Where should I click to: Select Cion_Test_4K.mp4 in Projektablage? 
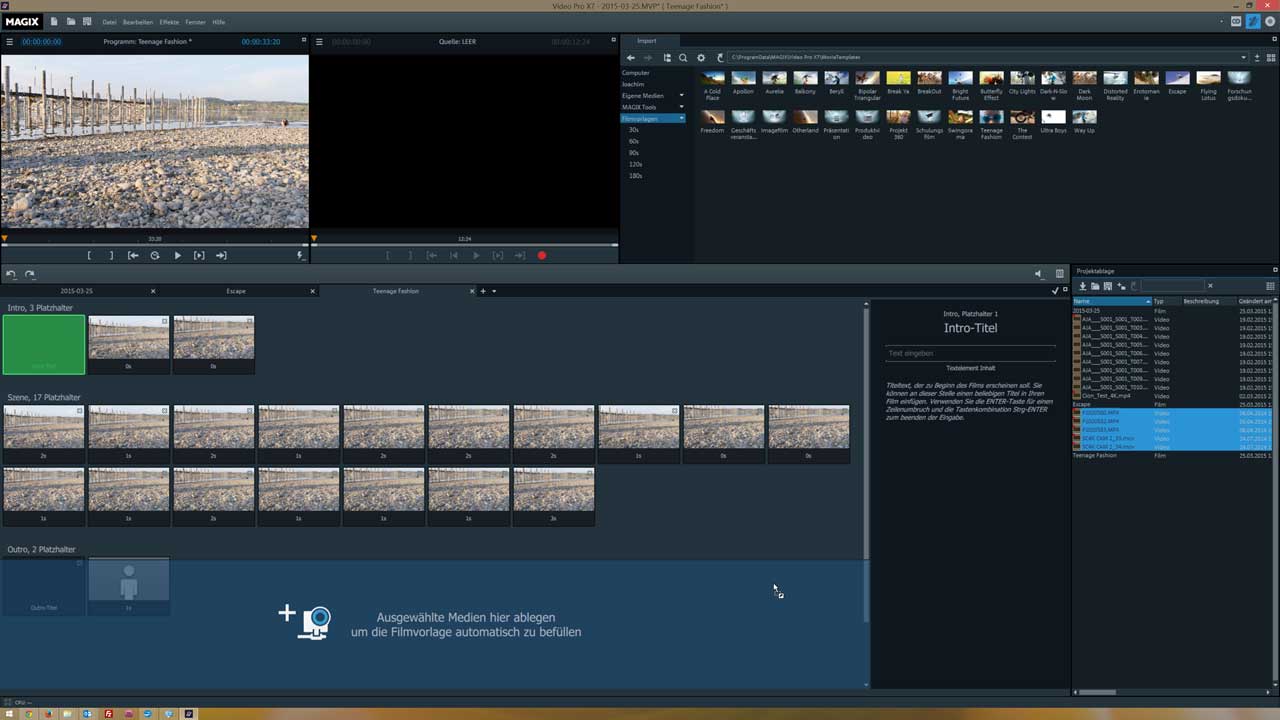[1106, 396]
